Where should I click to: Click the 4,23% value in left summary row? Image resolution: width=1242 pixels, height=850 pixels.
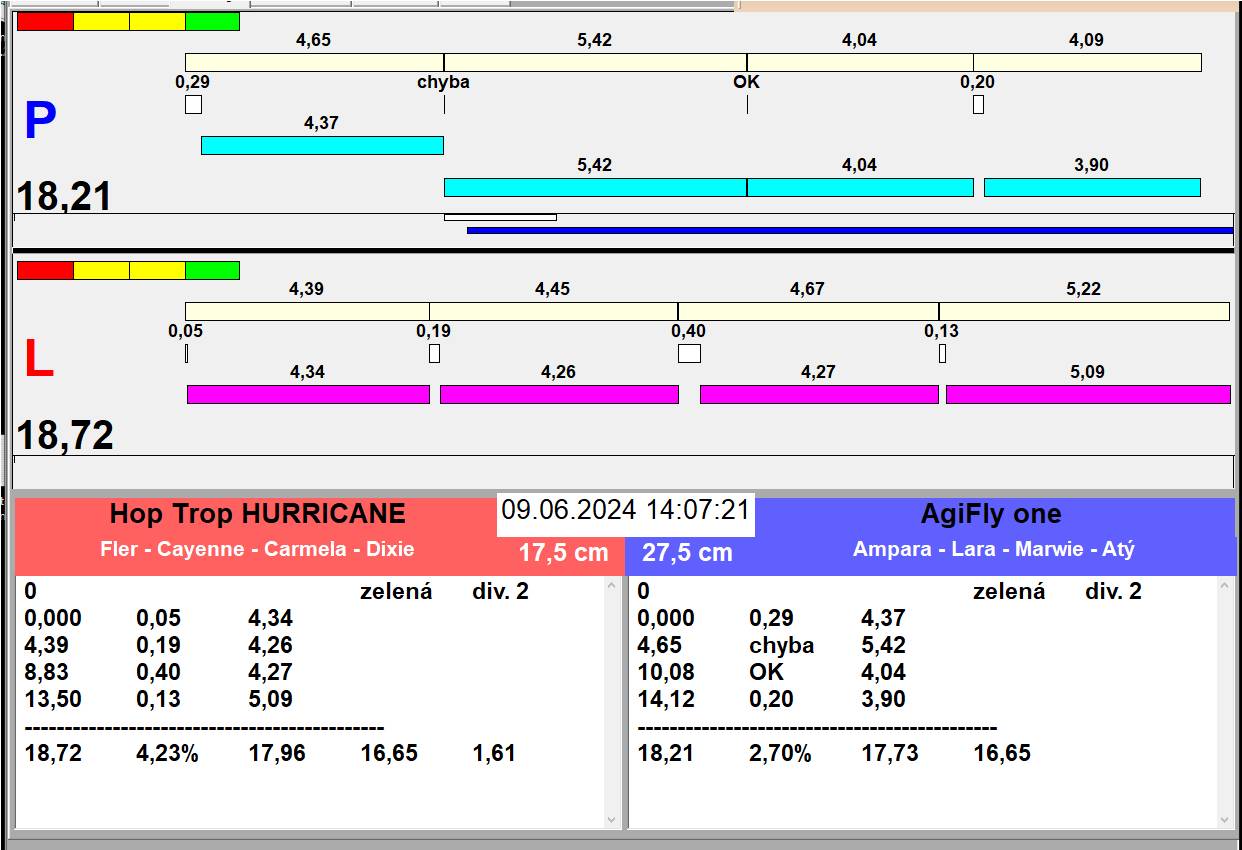(167, 753)
